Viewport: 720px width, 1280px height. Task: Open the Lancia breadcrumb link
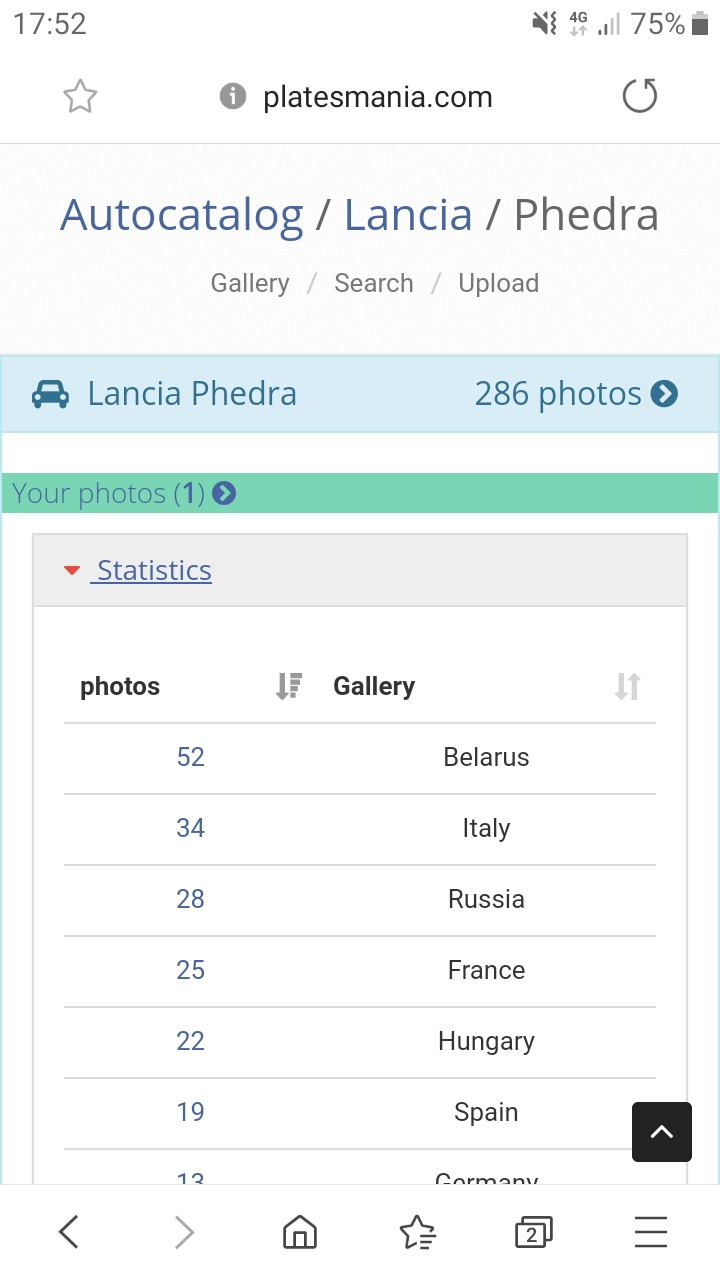(408, 215)
